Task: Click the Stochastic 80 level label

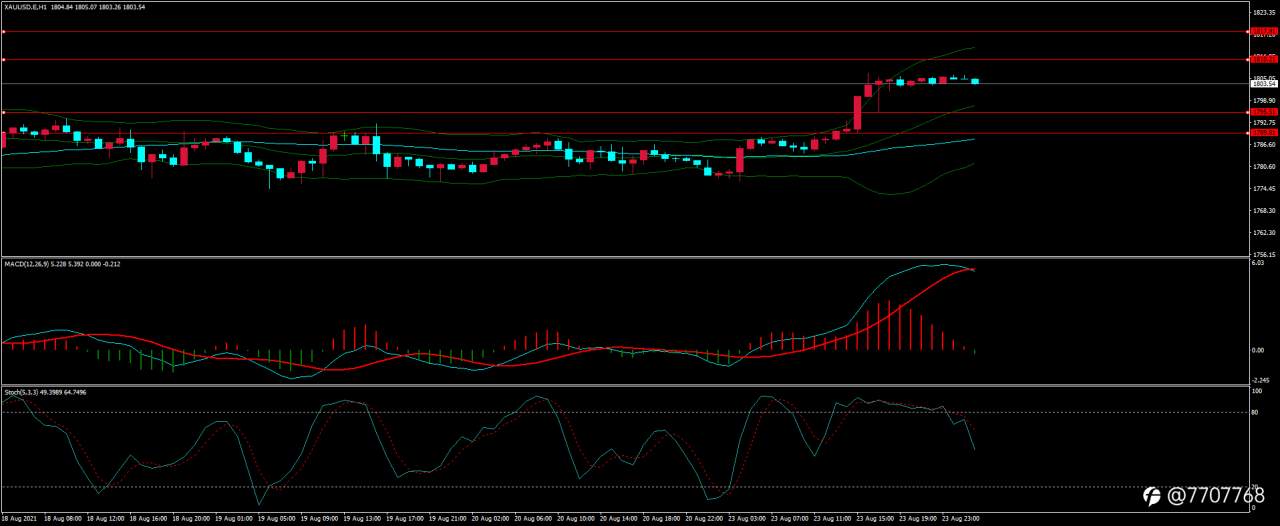Action: pos(1256,412)
